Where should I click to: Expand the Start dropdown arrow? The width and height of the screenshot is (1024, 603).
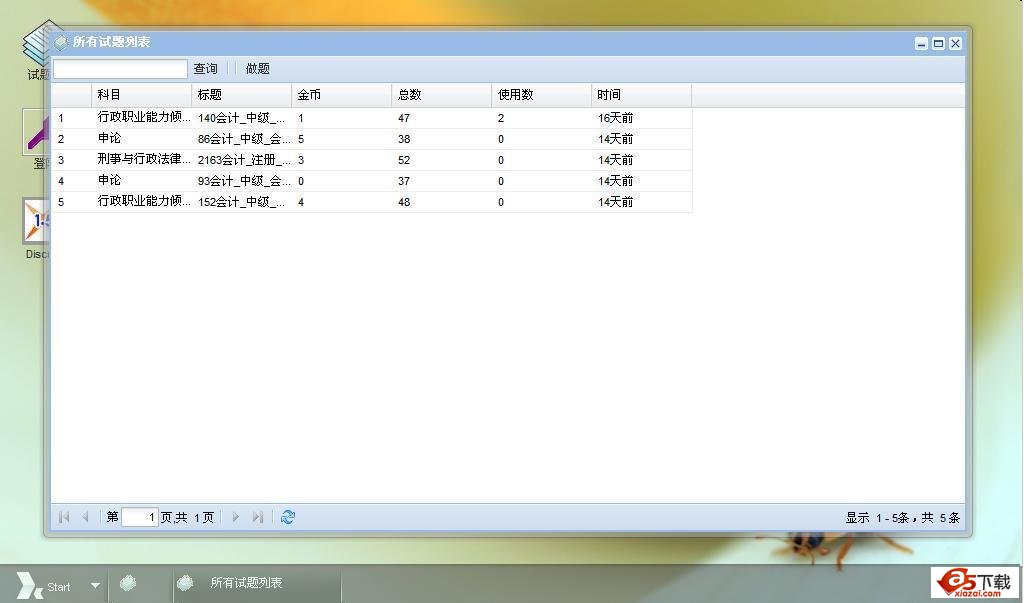pyautogui.click(x=95, y=585)
